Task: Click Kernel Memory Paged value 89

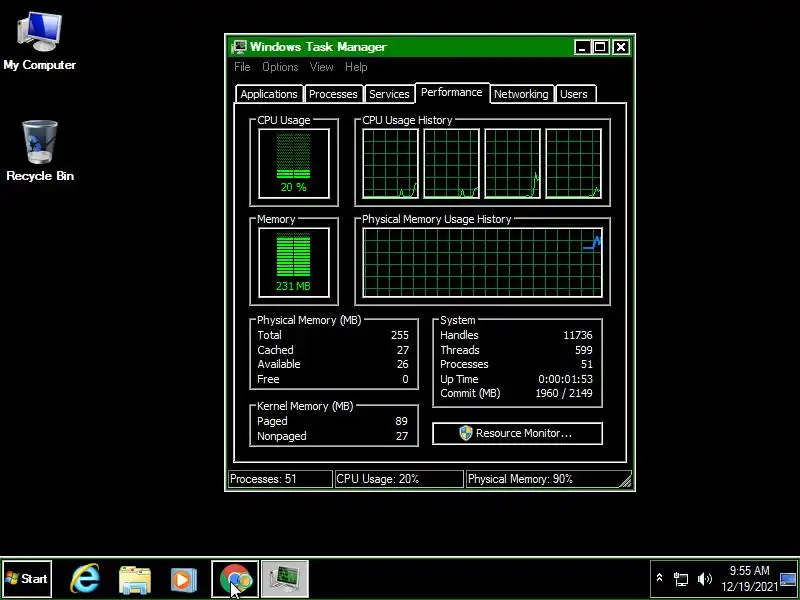Action: pos(401,421)
